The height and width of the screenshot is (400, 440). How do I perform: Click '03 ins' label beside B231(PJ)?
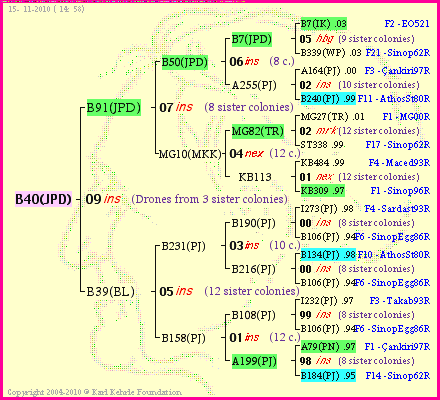pyautogui.click(x=244, y=246)
